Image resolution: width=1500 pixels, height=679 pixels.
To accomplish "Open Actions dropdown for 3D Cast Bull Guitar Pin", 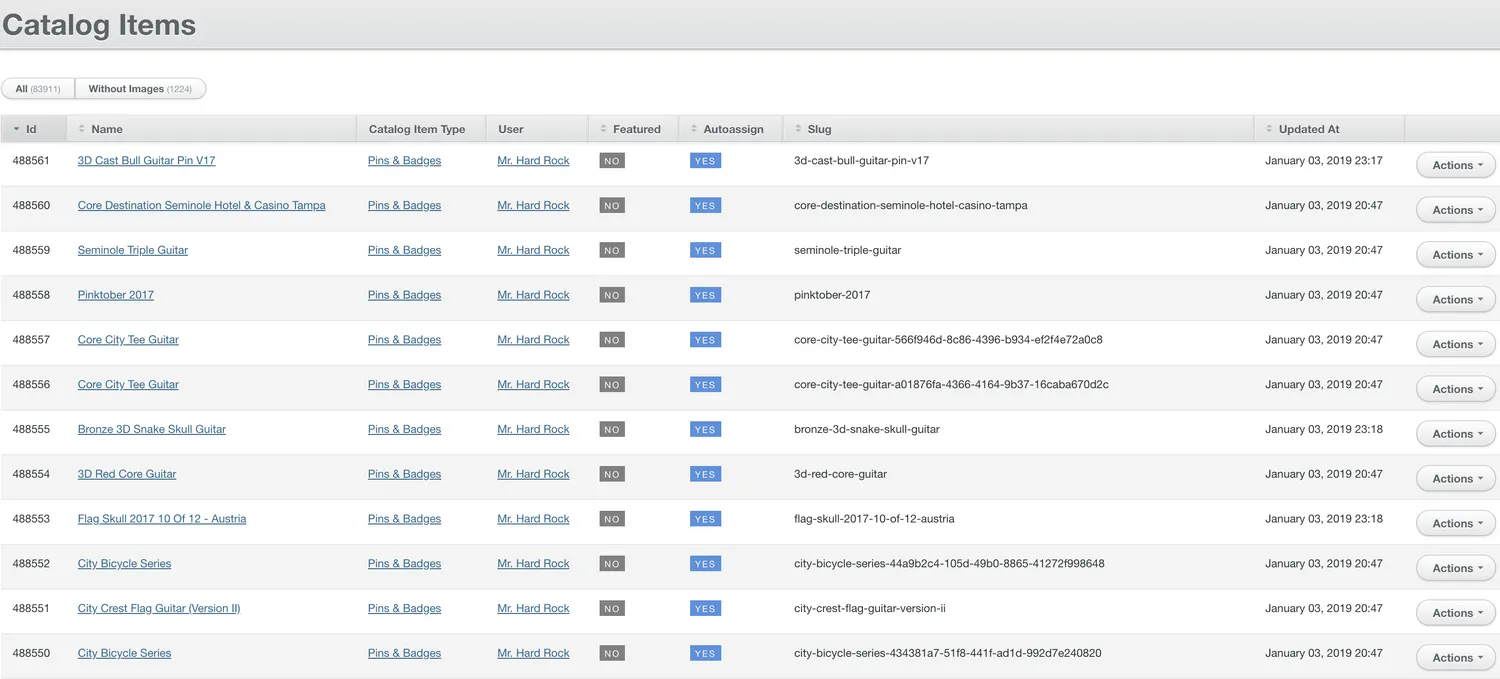I will (1455, 165).
